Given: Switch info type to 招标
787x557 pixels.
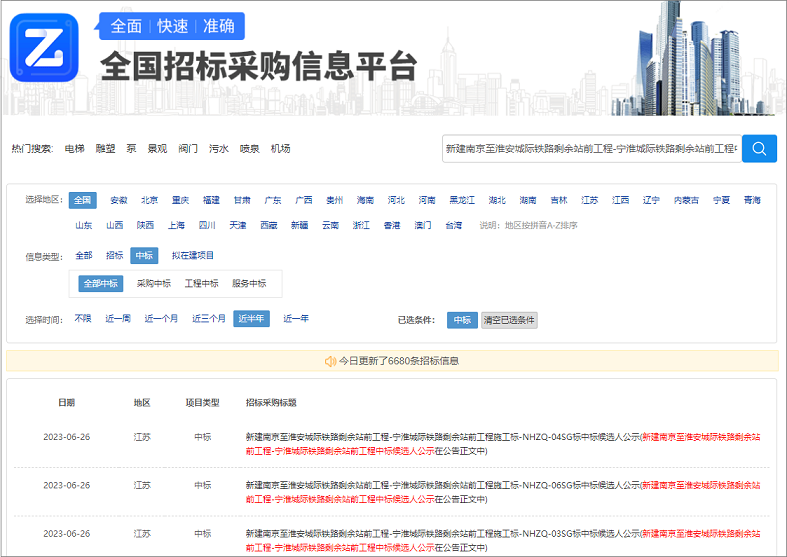Looking at the screenshot, I should click(x=115, y=255).
